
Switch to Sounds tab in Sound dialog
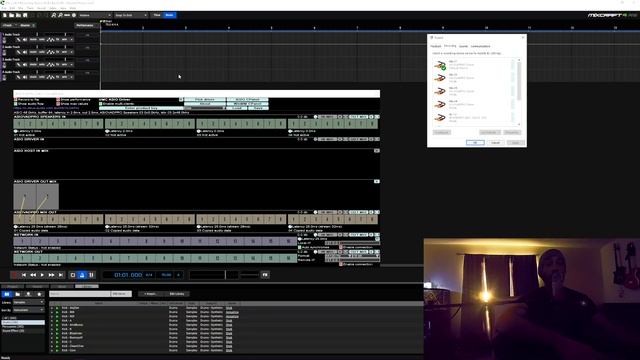[x=463, y=47]
